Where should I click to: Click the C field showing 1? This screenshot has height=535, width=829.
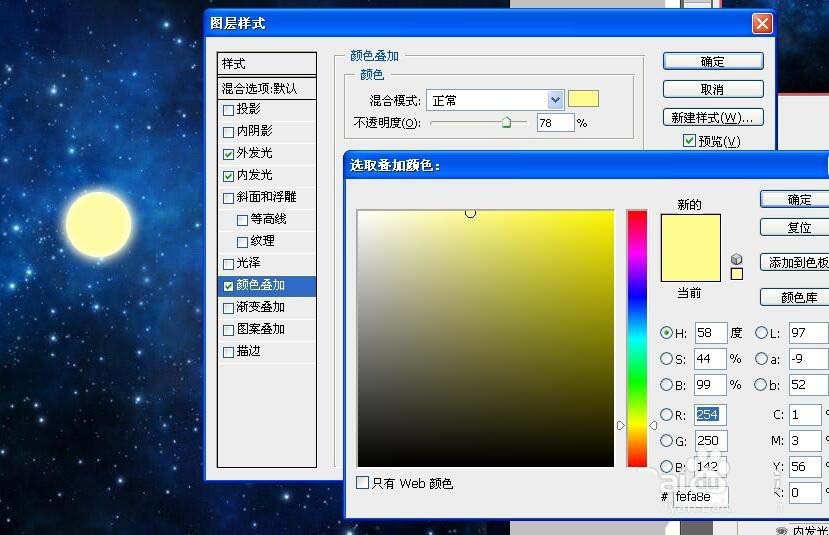[806, 414]
